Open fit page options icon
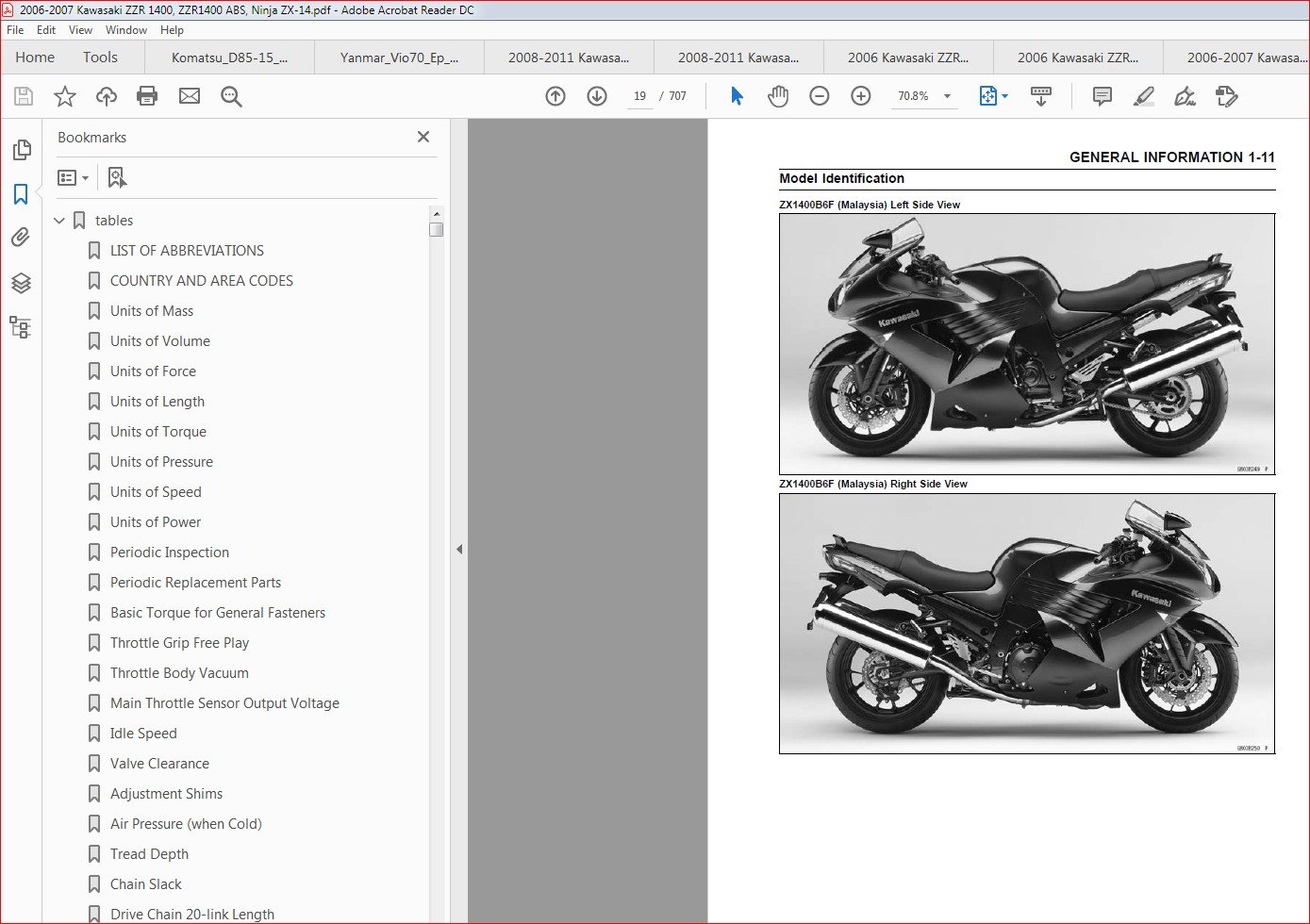This screenshot has width=1310, height=924. [993, 96]
